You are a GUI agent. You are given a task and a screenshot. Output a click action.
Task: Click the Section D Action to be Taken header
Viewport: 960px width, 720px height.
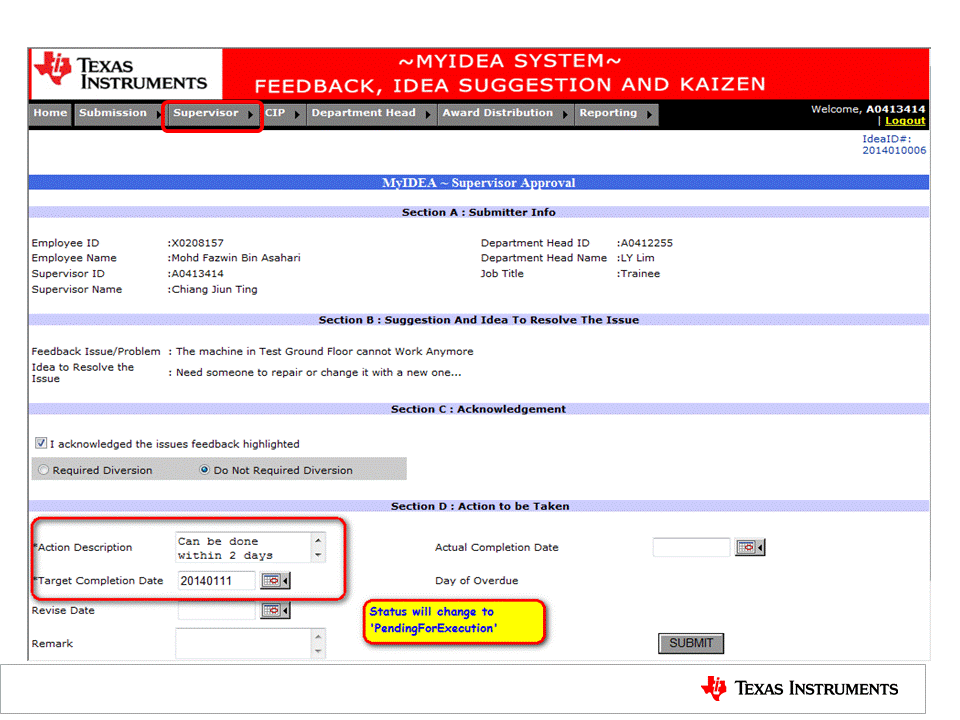click(479, 506)
